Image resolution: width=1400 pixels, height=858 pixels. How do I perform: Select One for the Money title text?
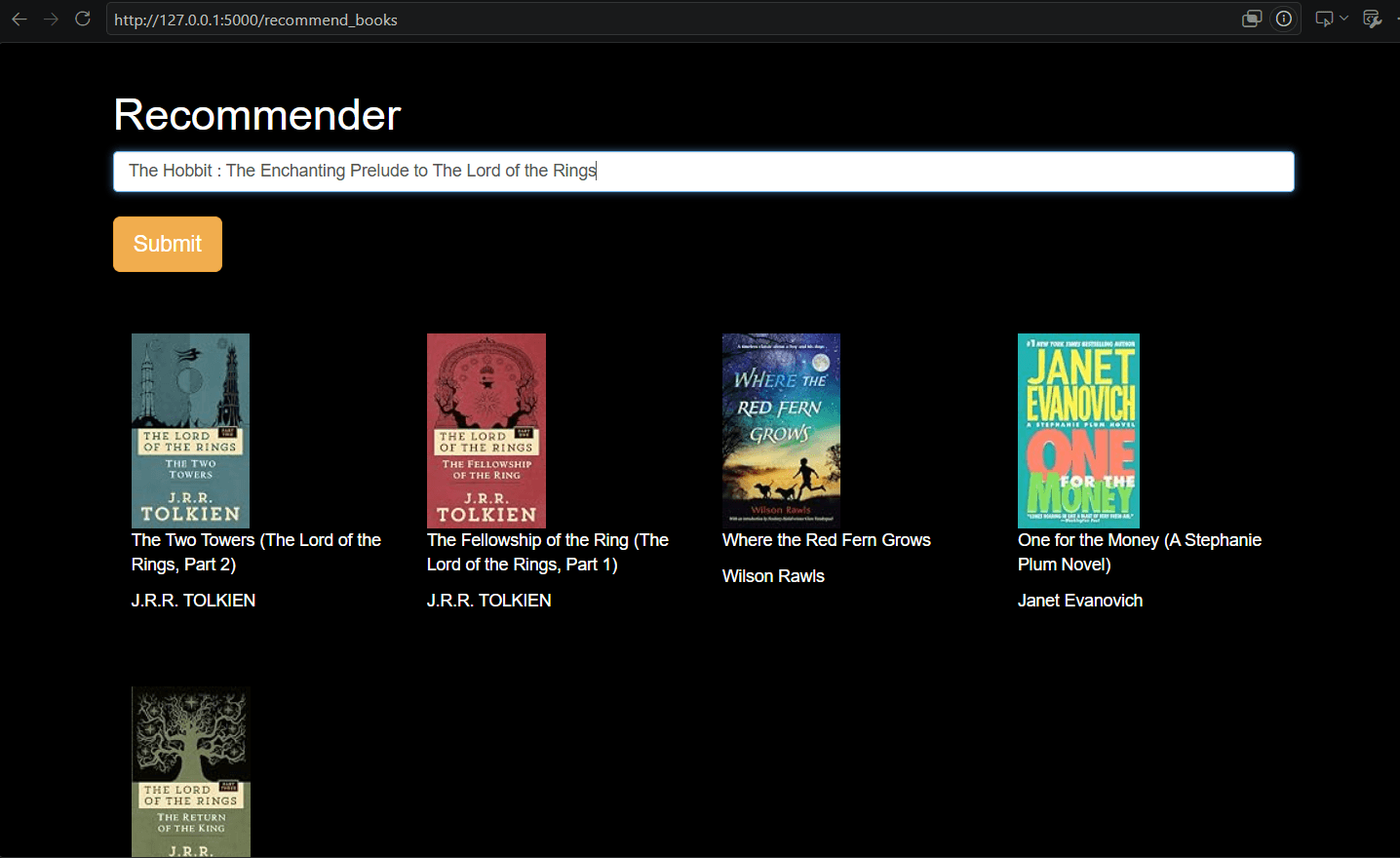click(x=1140, y=552)
